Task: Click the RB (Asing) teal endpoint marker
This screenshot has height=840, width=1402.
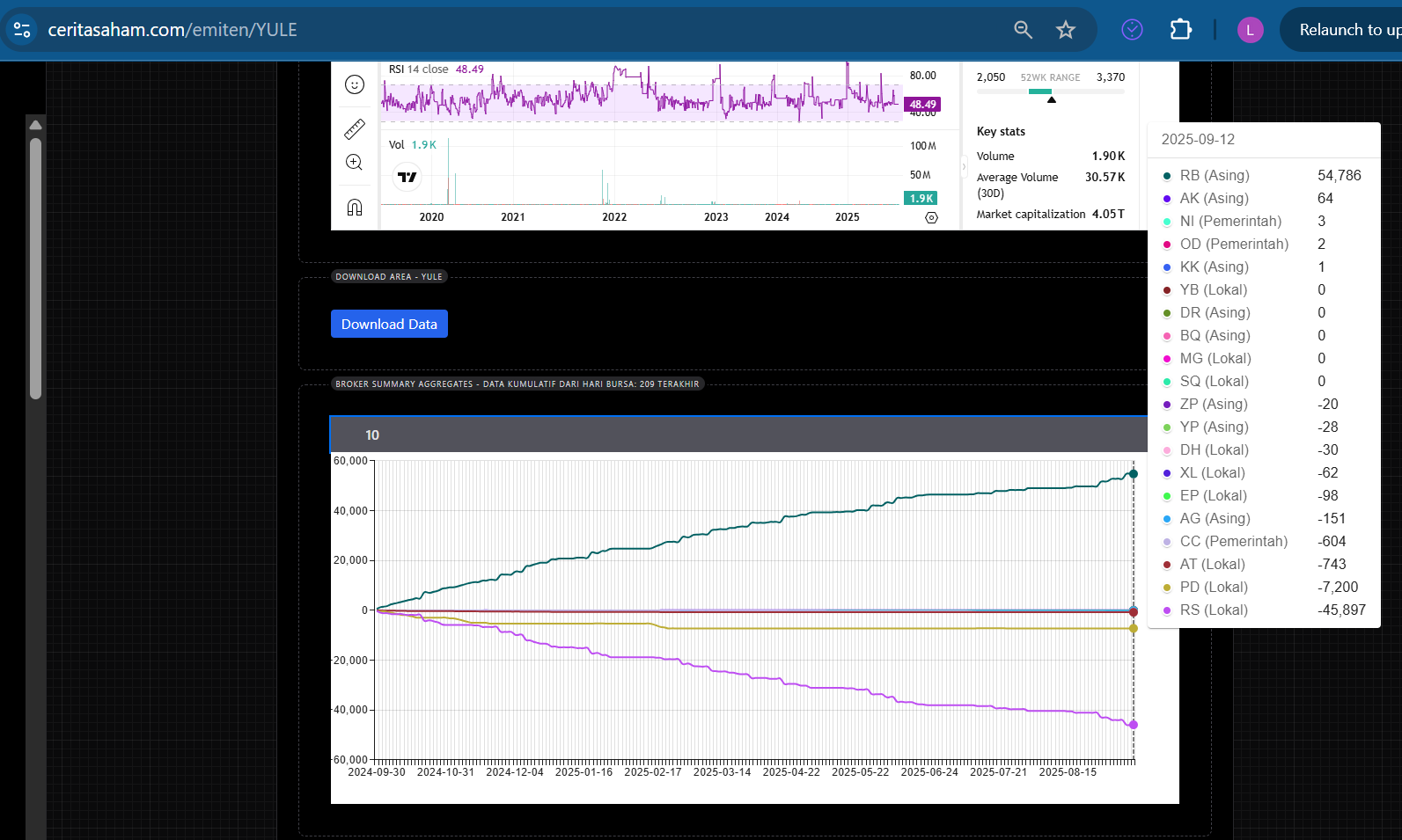Action: click(1134, 474)
